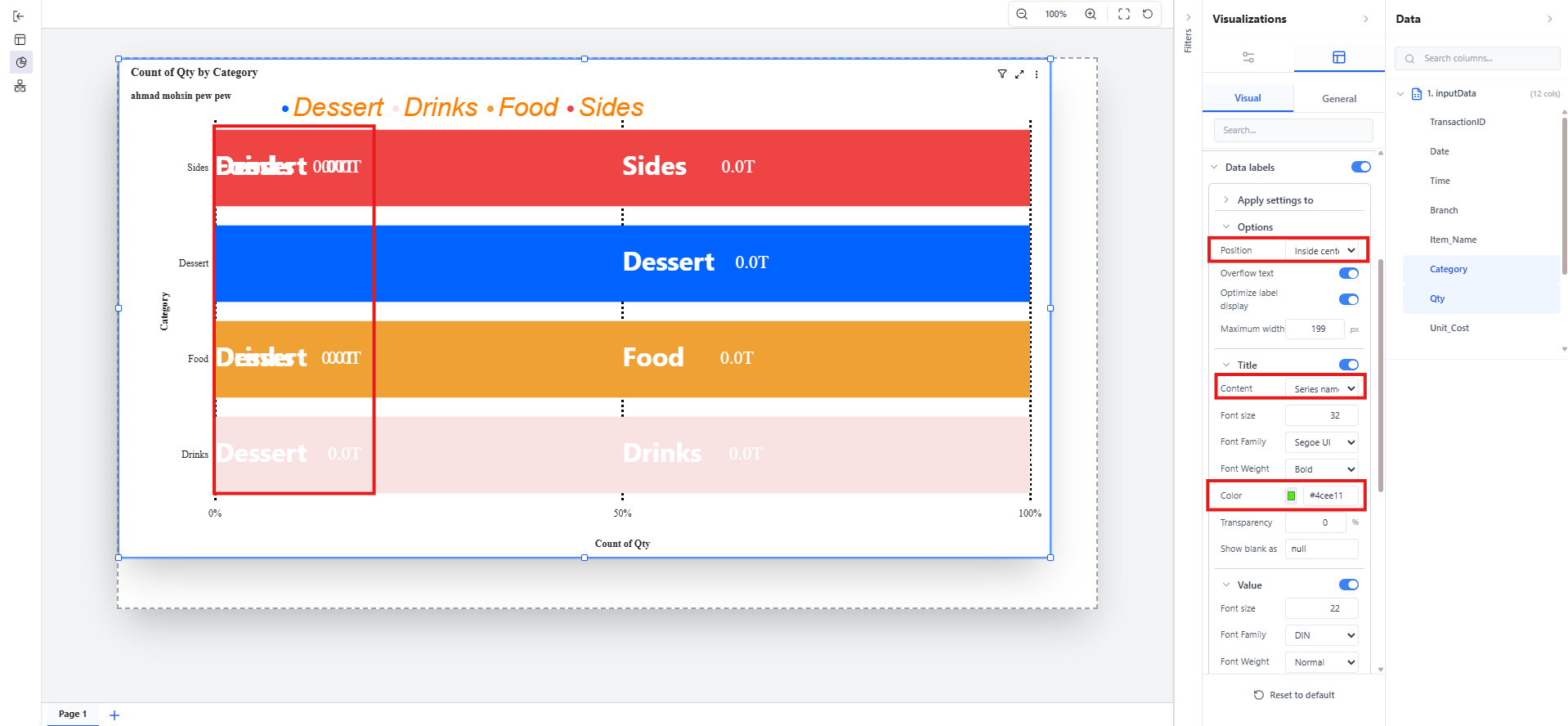Click the green title color swatch

1291,495
